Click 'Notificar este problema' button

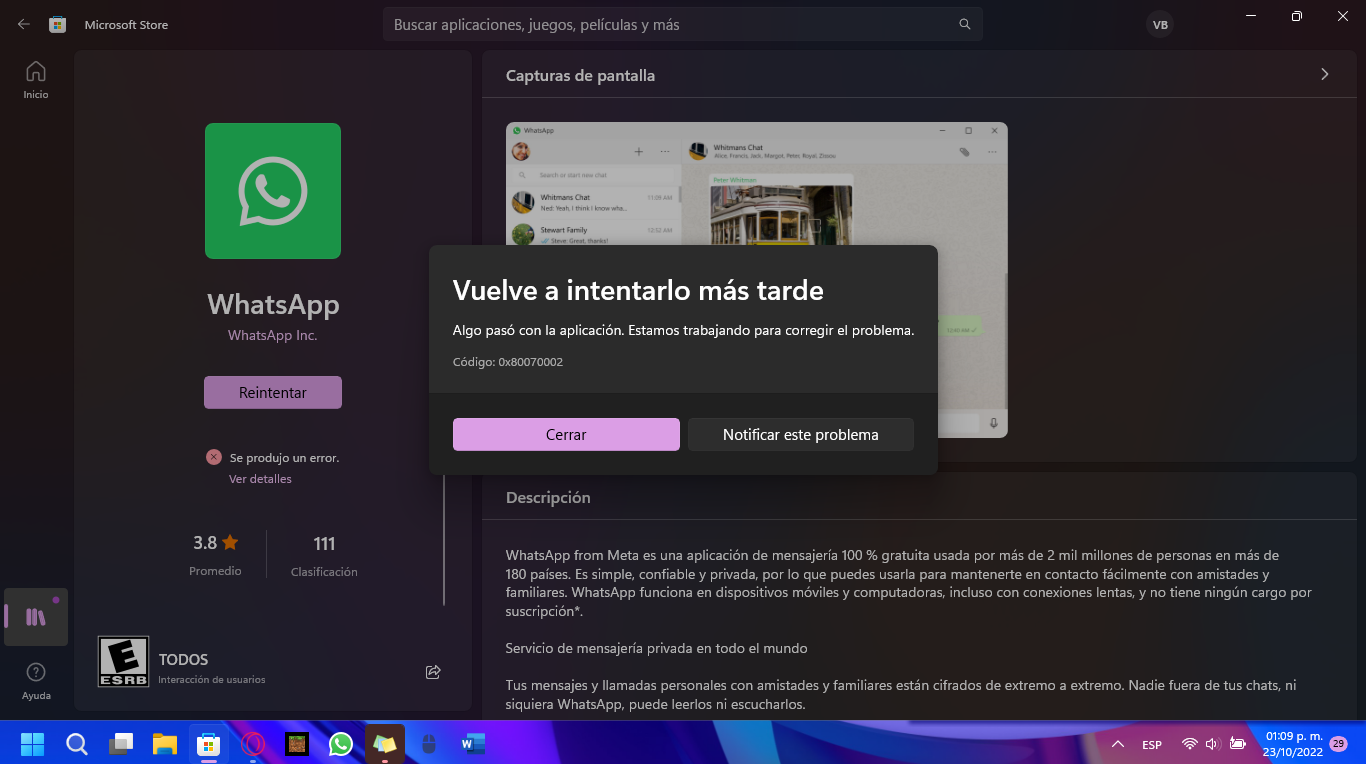(x=801, y=435)
